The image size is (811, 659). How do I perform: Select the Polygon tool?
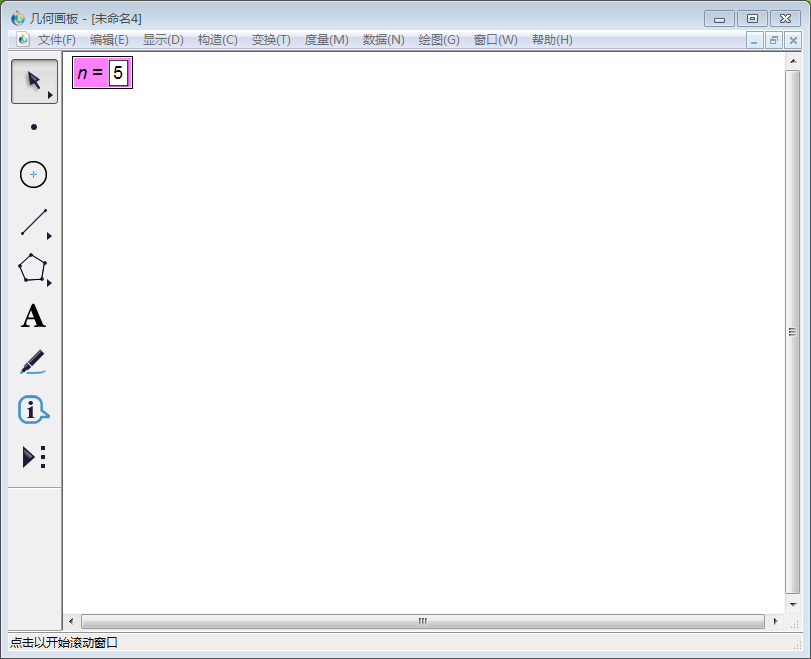(x=33, y=268)
